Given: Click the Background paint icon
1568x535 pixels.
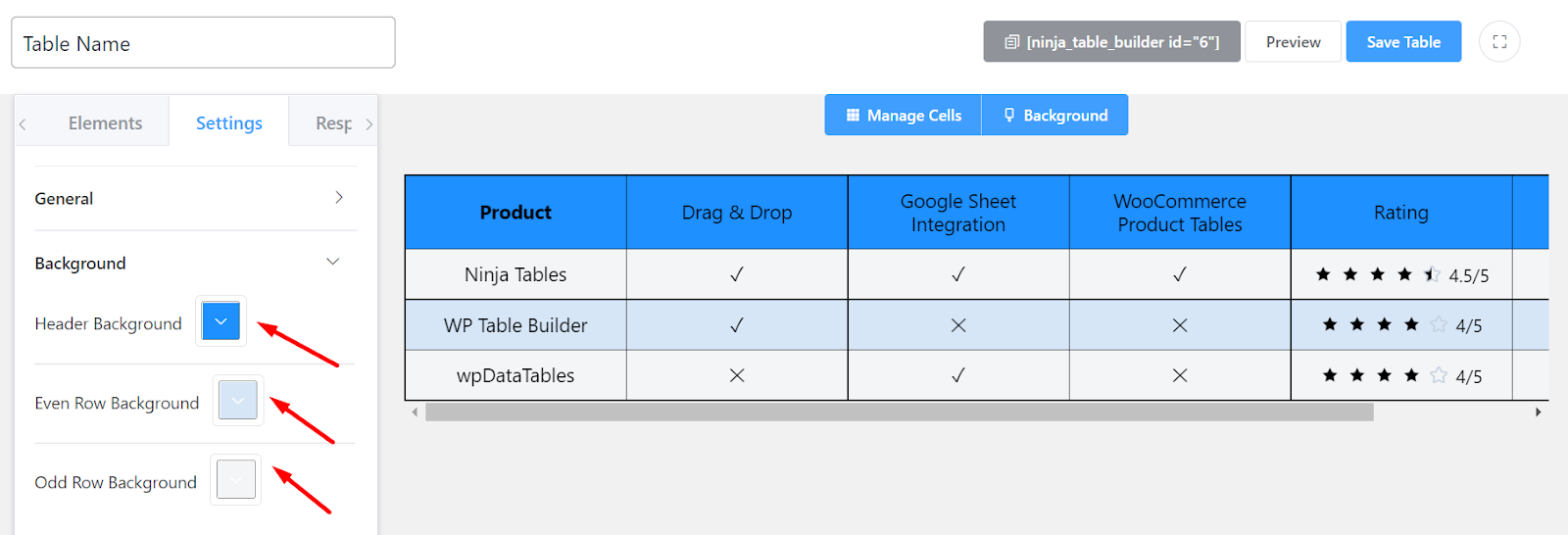Looking at the screenshot, I should coord(1009,116).
